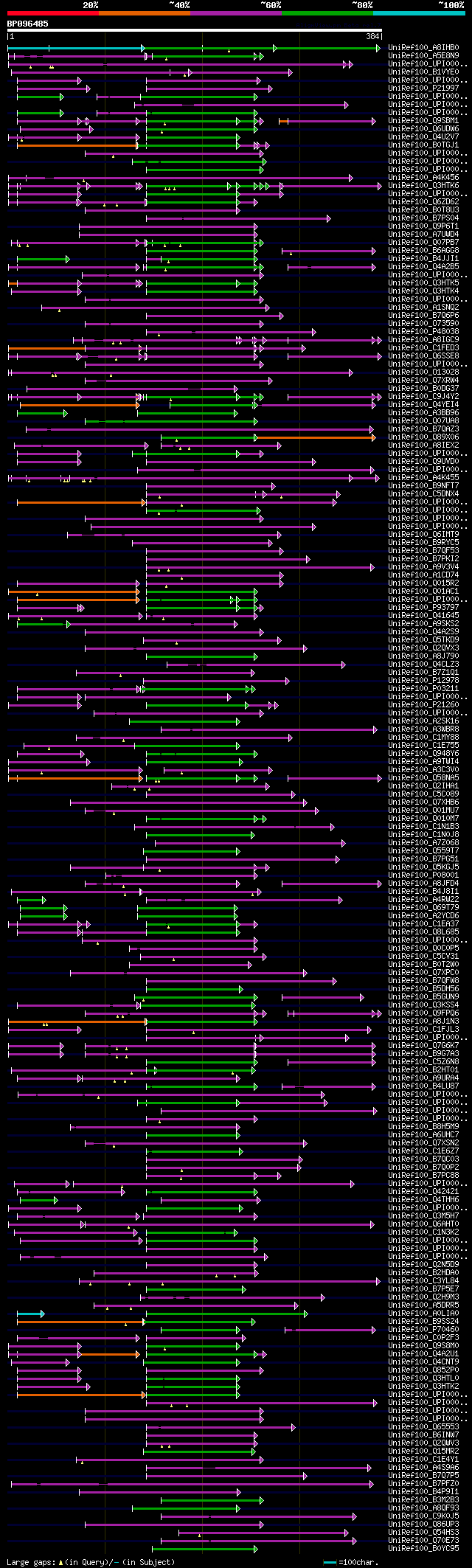Image resolution: width=472 pixels, height=1568 pixels.
Task: Select the UniRef100_A3BB96 label
Action: 423,413
